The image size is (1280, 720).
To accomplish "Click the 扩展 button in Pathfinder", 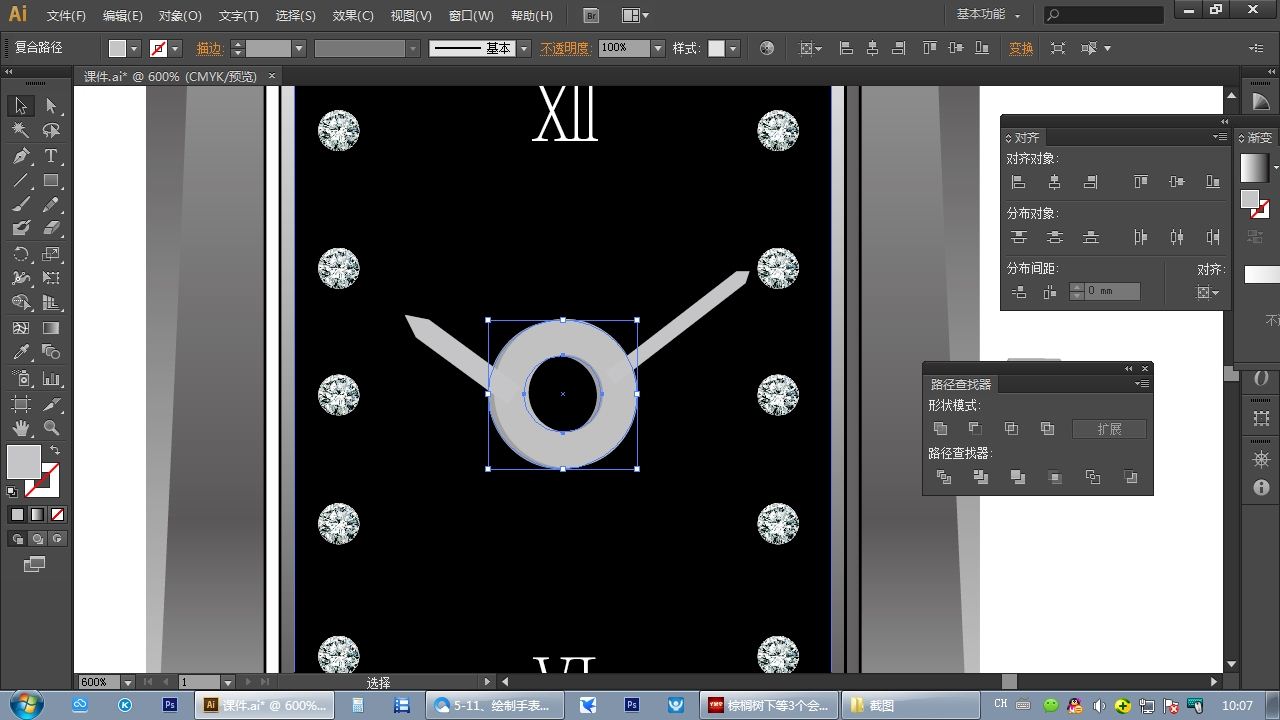I will (x=1109, y=429).
